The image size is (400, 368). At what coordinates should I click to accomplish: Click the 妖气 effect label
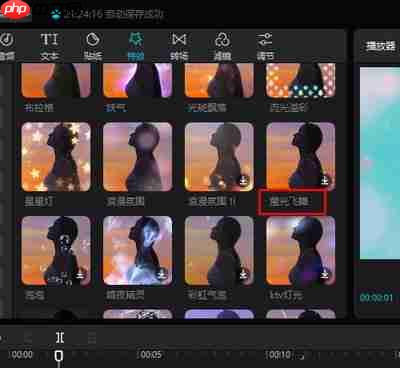(115, 107)
